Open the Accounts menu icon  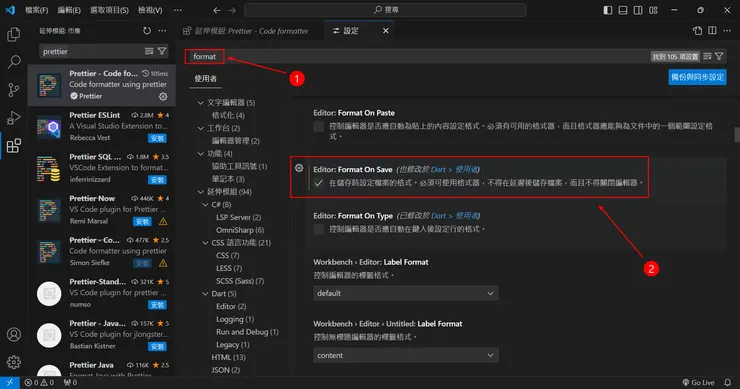(x=14, y=334)
